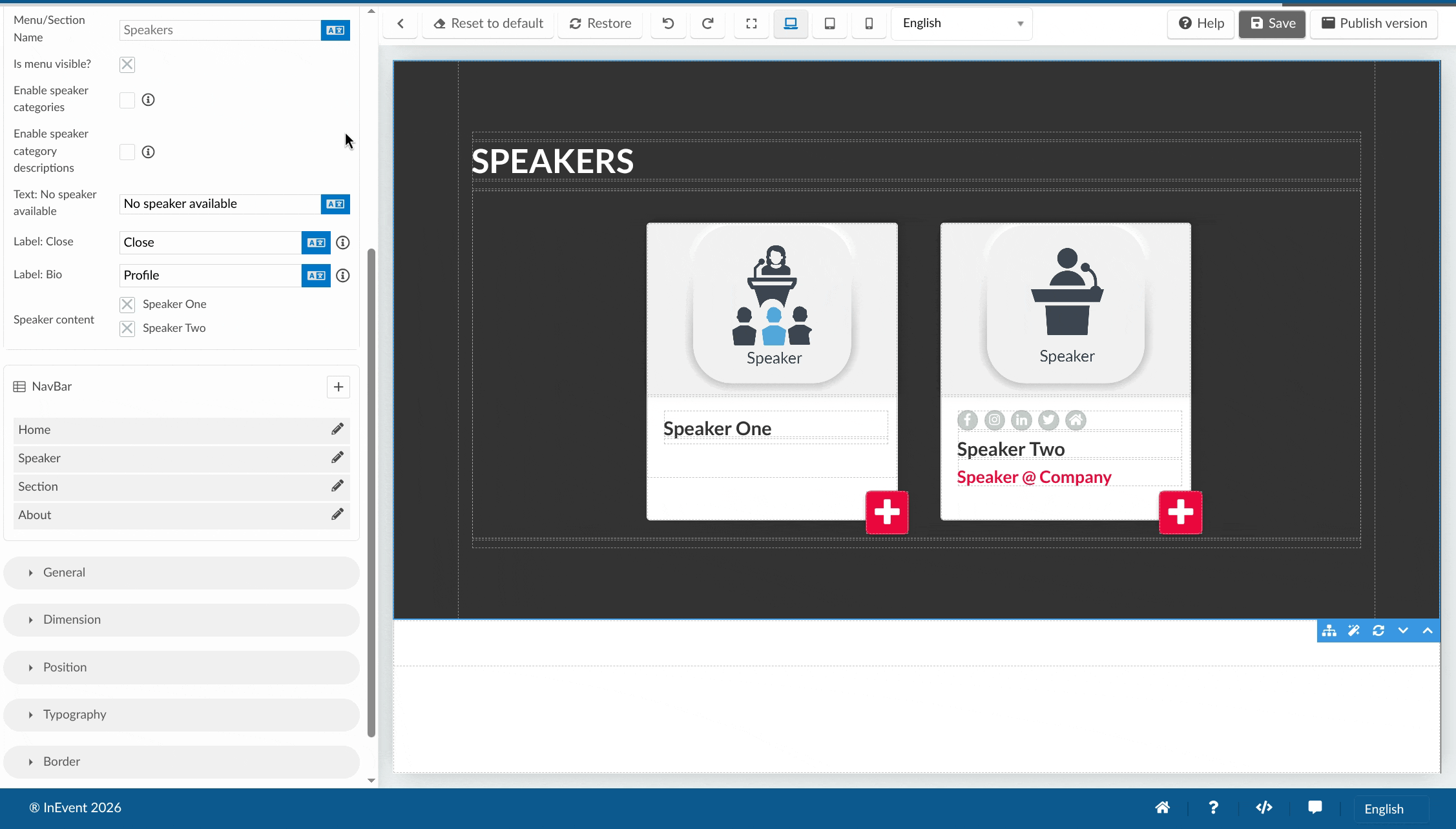Expand the Border settings section

[182, 762]
